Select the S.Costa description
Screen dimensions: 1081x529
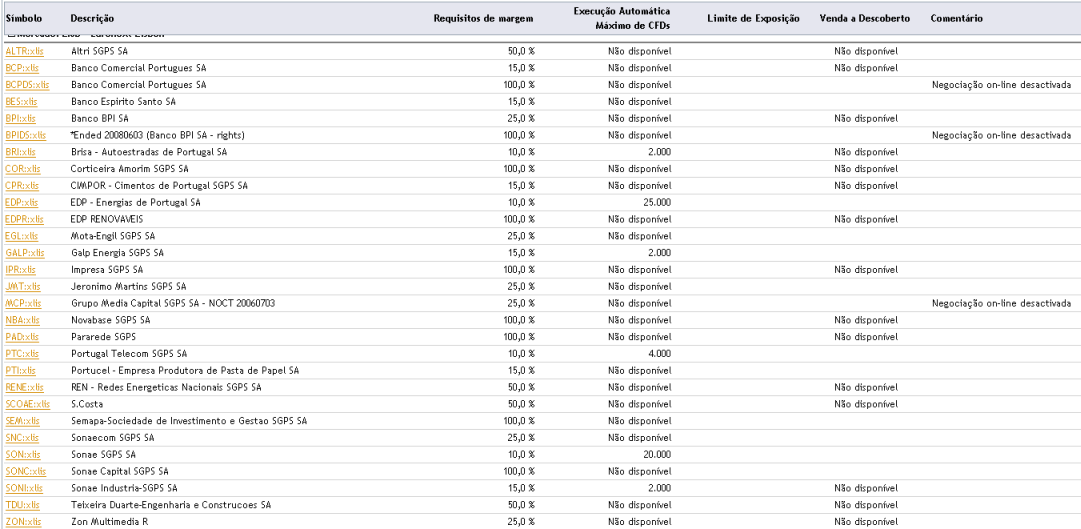pyautogui.click(x=87, y=404)
